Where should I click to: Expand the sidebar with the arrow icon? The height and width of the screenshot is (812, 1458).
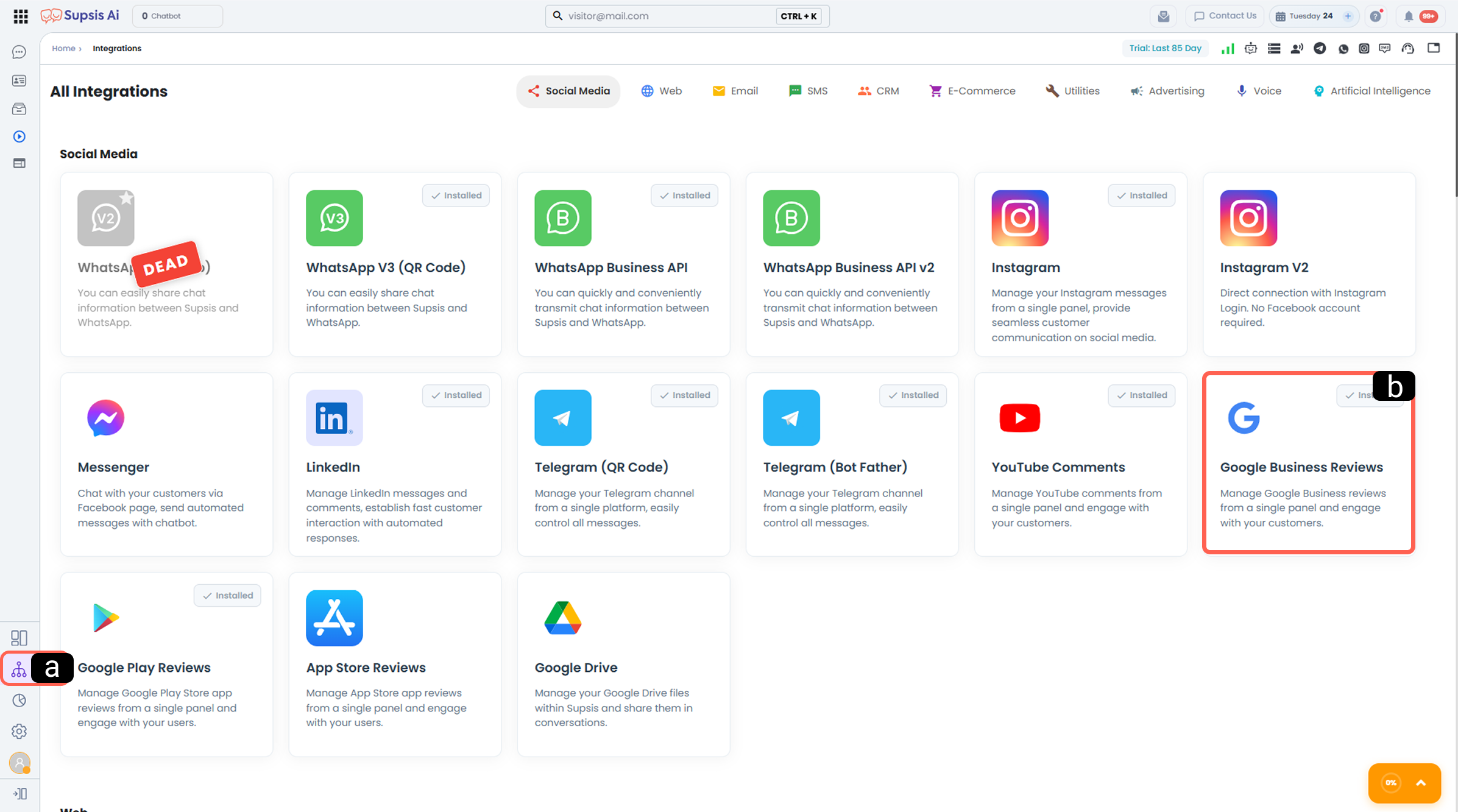pos(19,794)
